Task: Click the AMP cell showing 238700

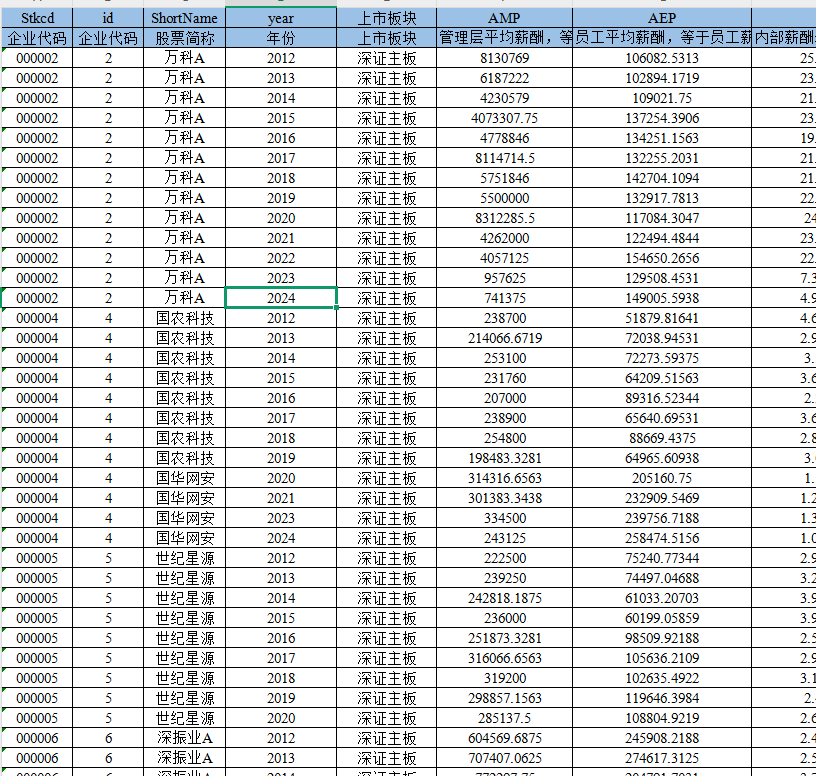Action: point(504,318)
